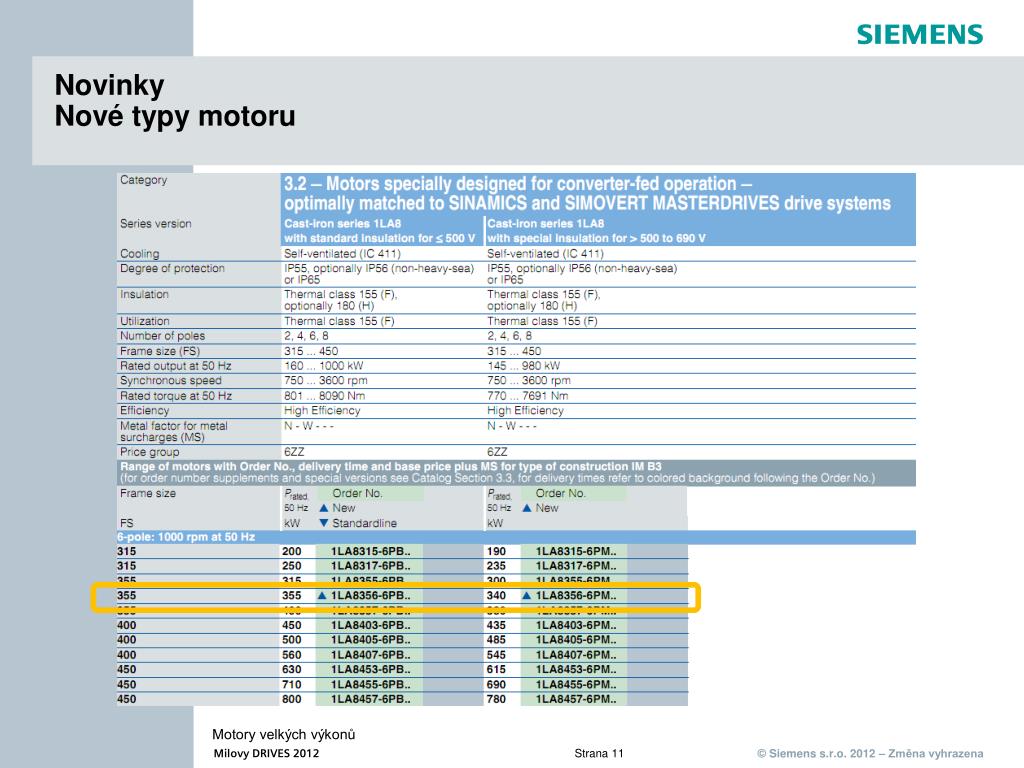This screenshot has width=1024, height=768.
Task: Click the blue triangle before 1LA8356-6PB..
Action: [x=322, y=595]
